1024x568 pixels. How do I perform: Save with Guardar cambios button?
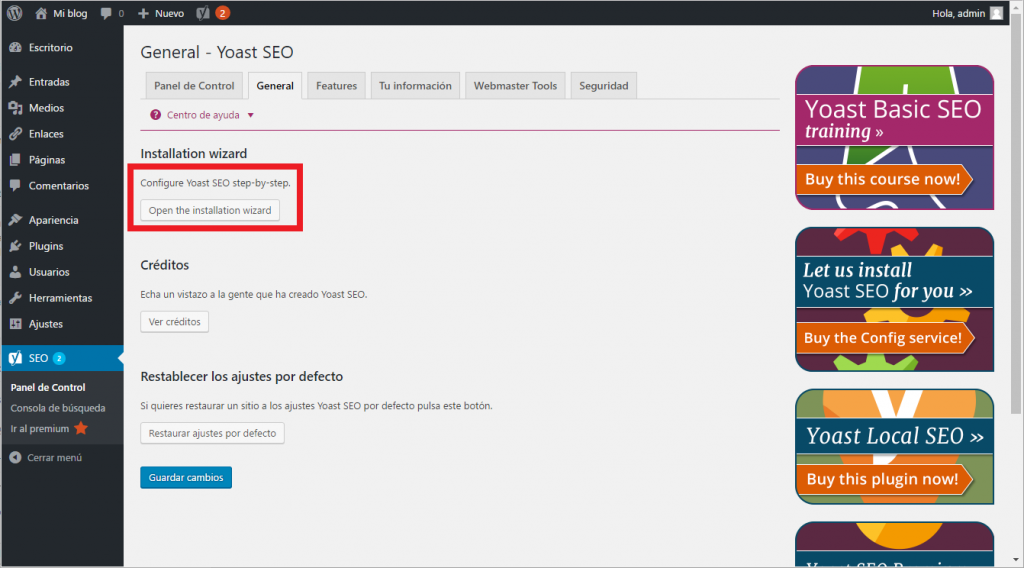click(186, 477)
